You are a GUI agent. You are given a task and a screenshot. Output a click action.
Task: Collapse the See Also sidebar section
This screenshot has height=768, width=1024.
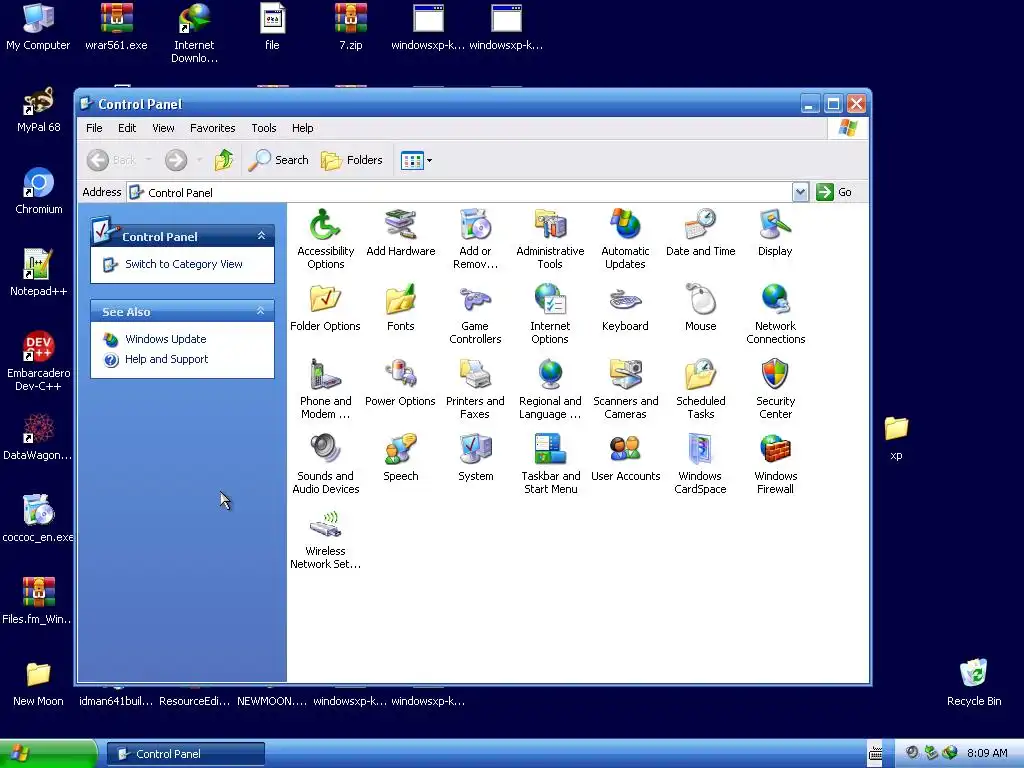tap(261, 311)
